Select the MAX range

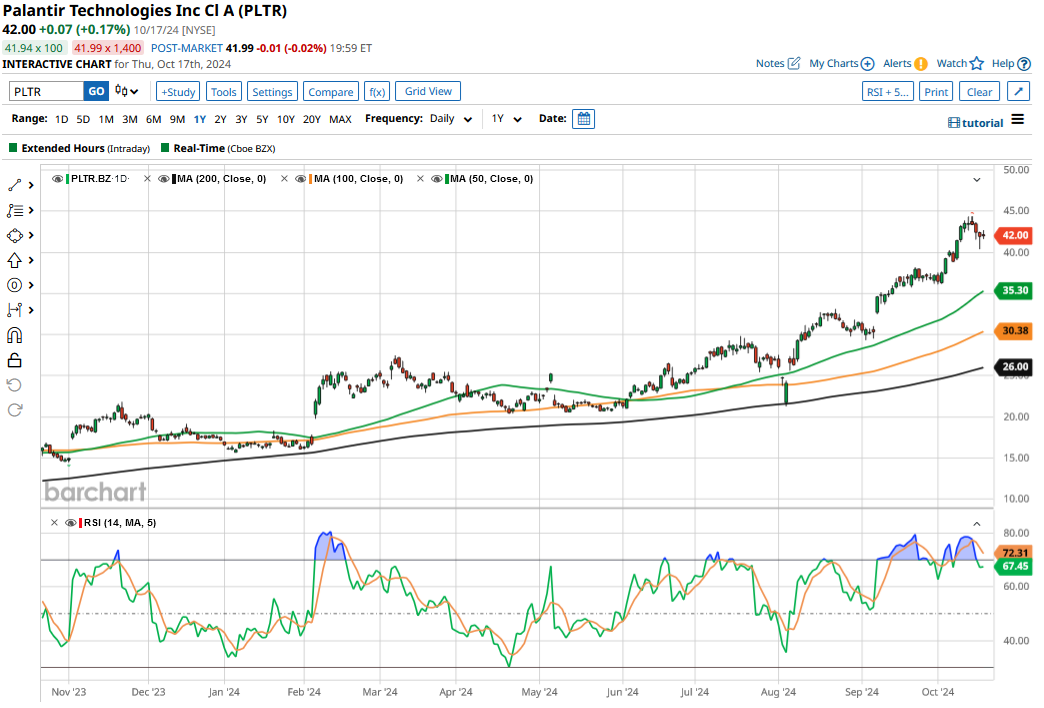click(340, 119)
